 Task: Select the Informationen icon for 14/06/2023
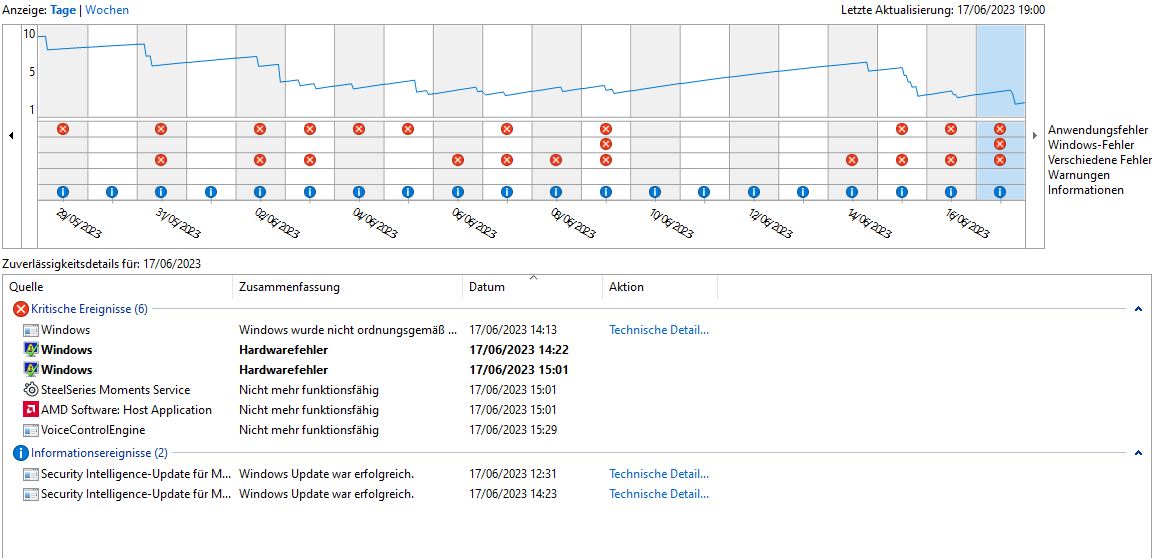[x=852, y=192]
